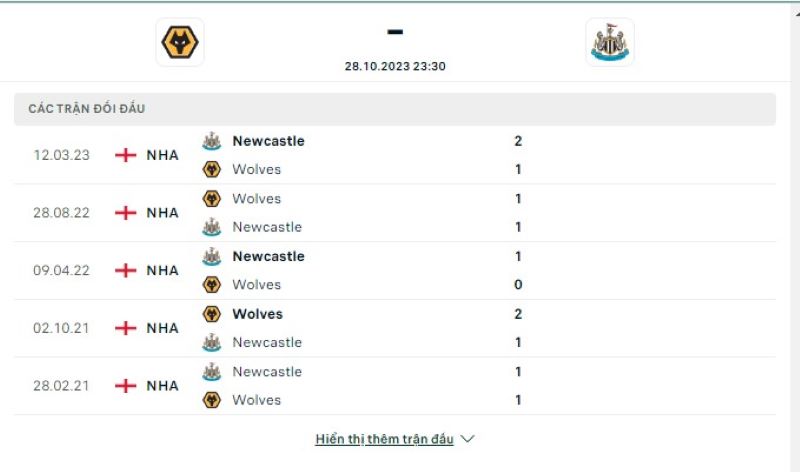Click Wolves crest in the 12.03.23 match

(x=212, y=169)
